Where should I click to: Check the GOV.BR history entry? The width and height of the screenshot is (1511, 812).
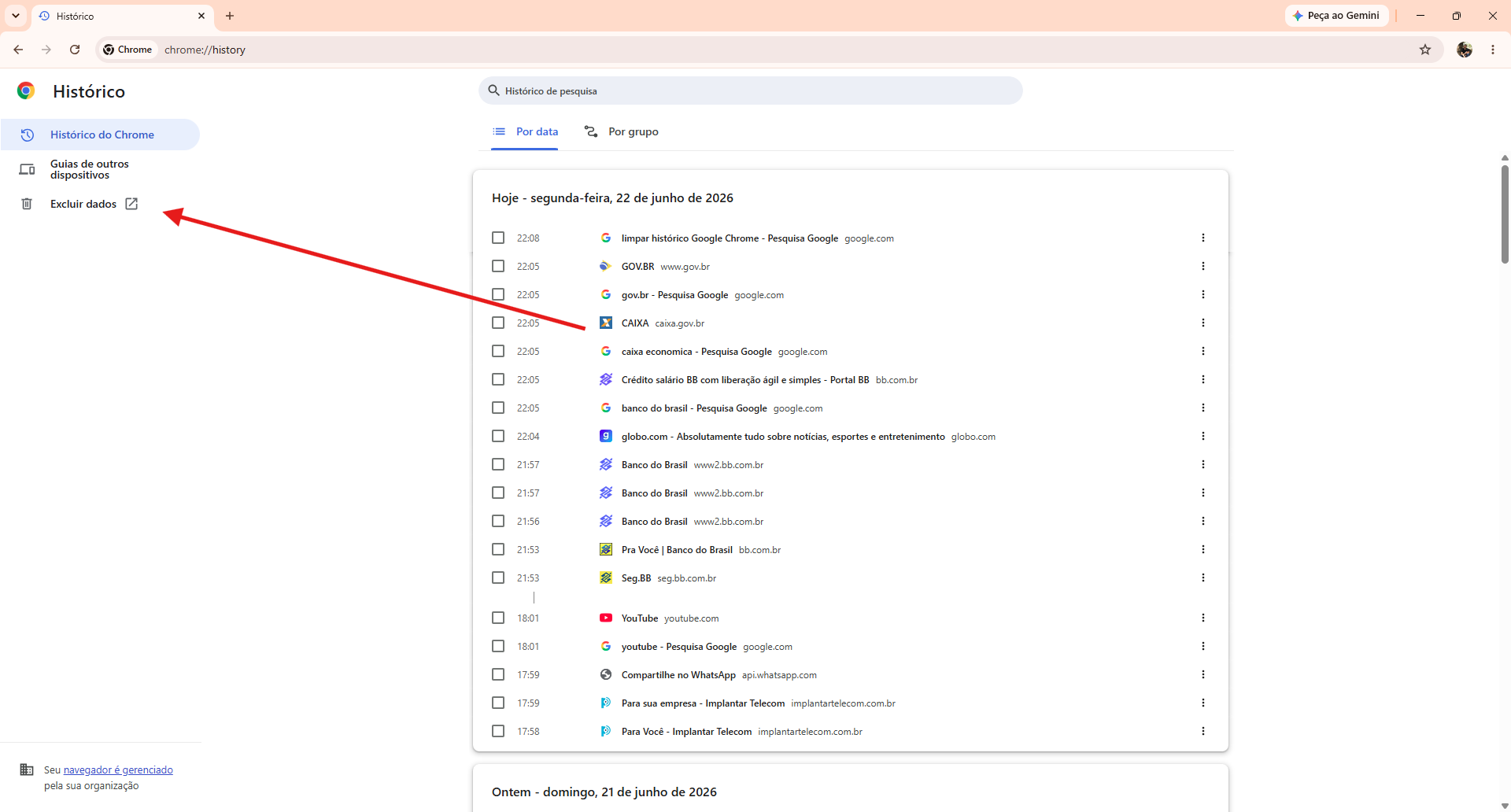(498, 266)
